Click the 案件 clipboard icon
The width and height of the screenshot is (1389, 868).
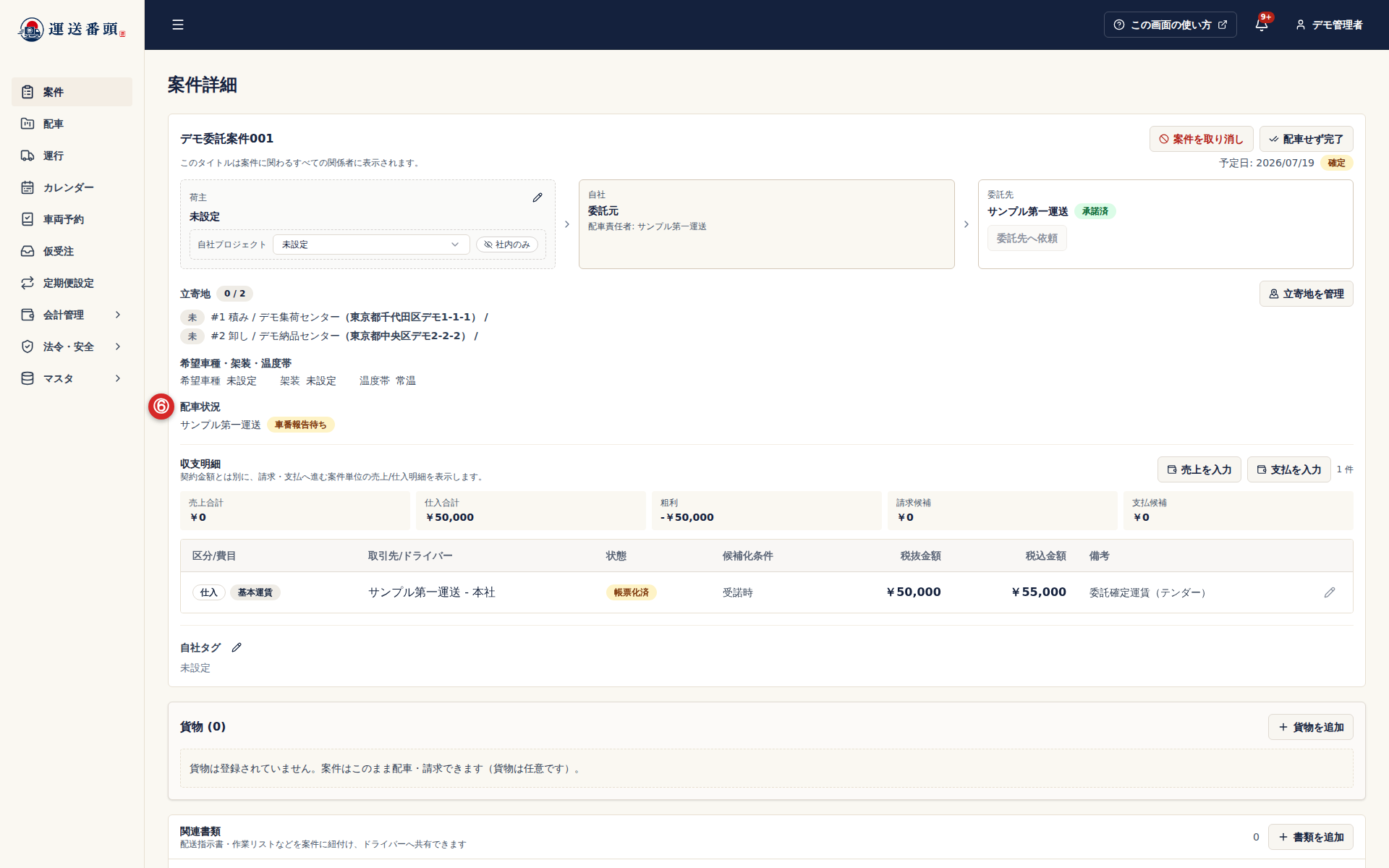27,92
